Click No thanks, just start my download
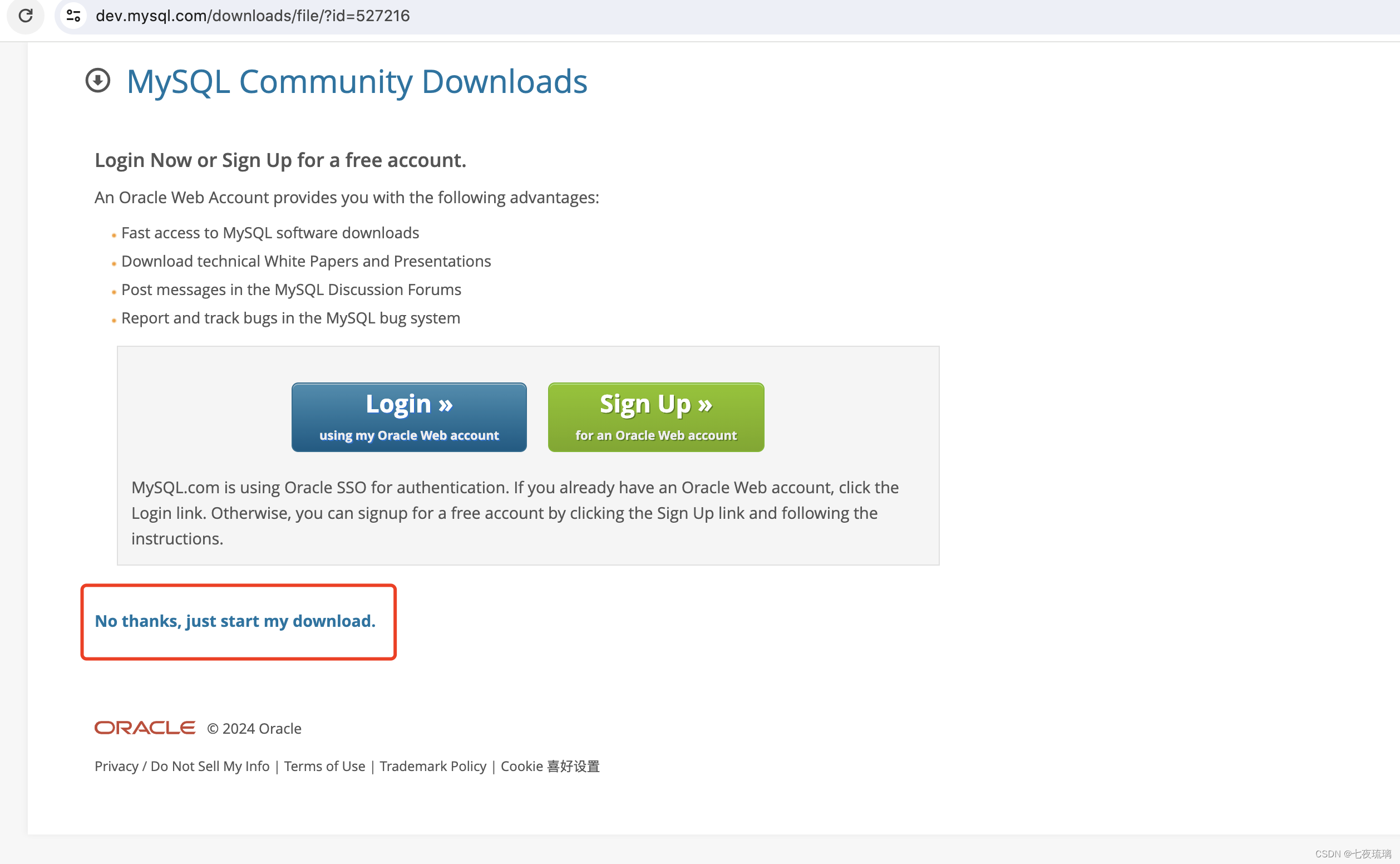This screenshot has height=864, width=1400. (235, 621)
